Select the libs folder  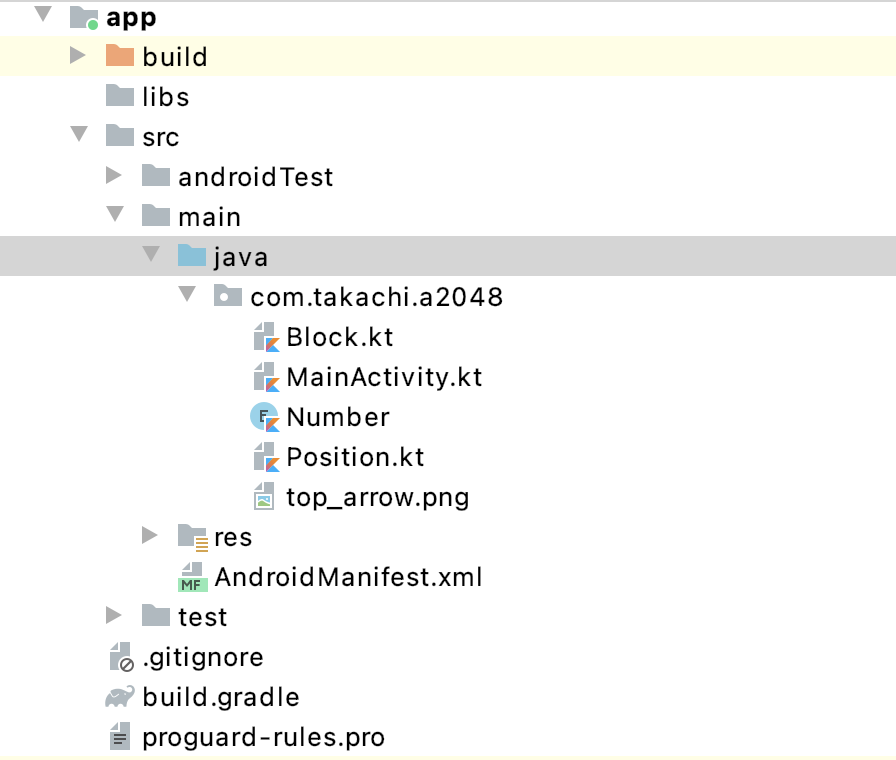click(165, 97)
